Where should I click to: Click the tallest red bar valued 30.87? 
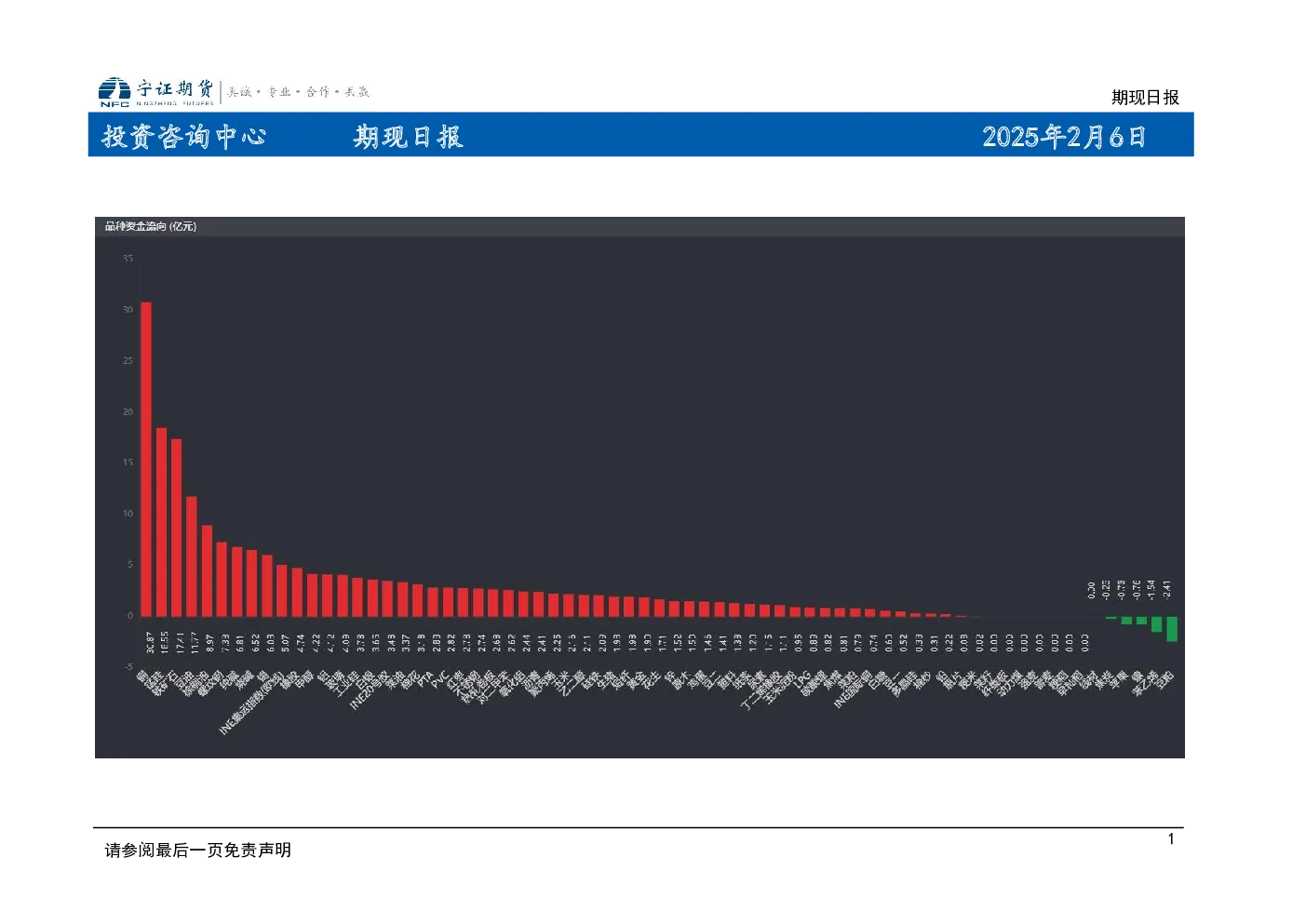pos(146,459)
